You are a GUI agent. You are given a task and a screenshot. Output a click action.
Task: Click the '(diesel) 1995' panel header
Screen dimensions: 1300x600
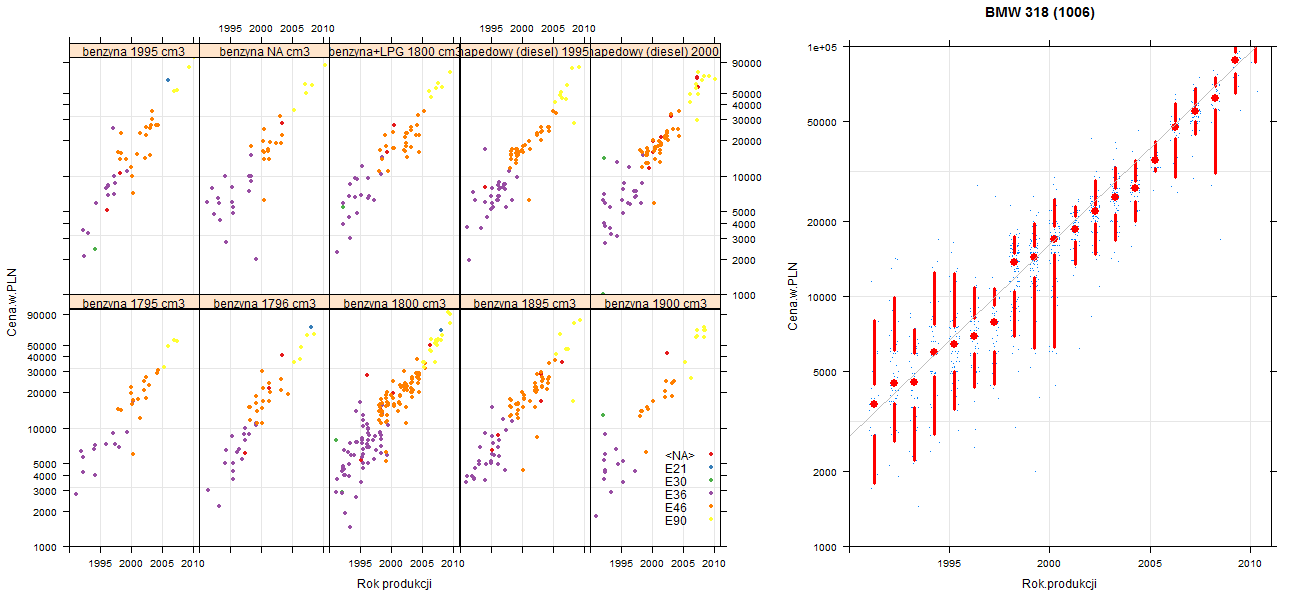click(525, 51)
